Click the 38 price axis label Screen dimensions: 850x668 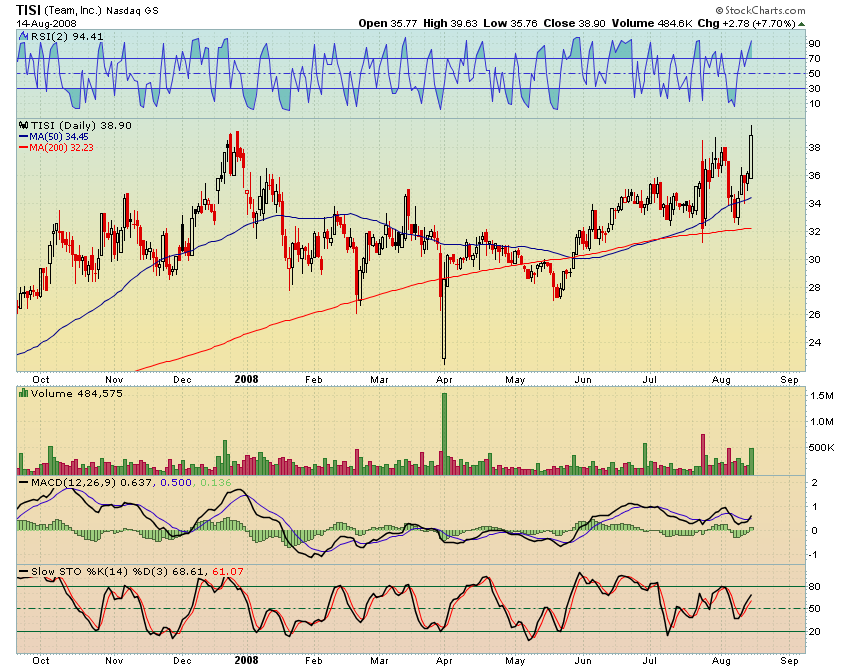(x=814, y=147)
